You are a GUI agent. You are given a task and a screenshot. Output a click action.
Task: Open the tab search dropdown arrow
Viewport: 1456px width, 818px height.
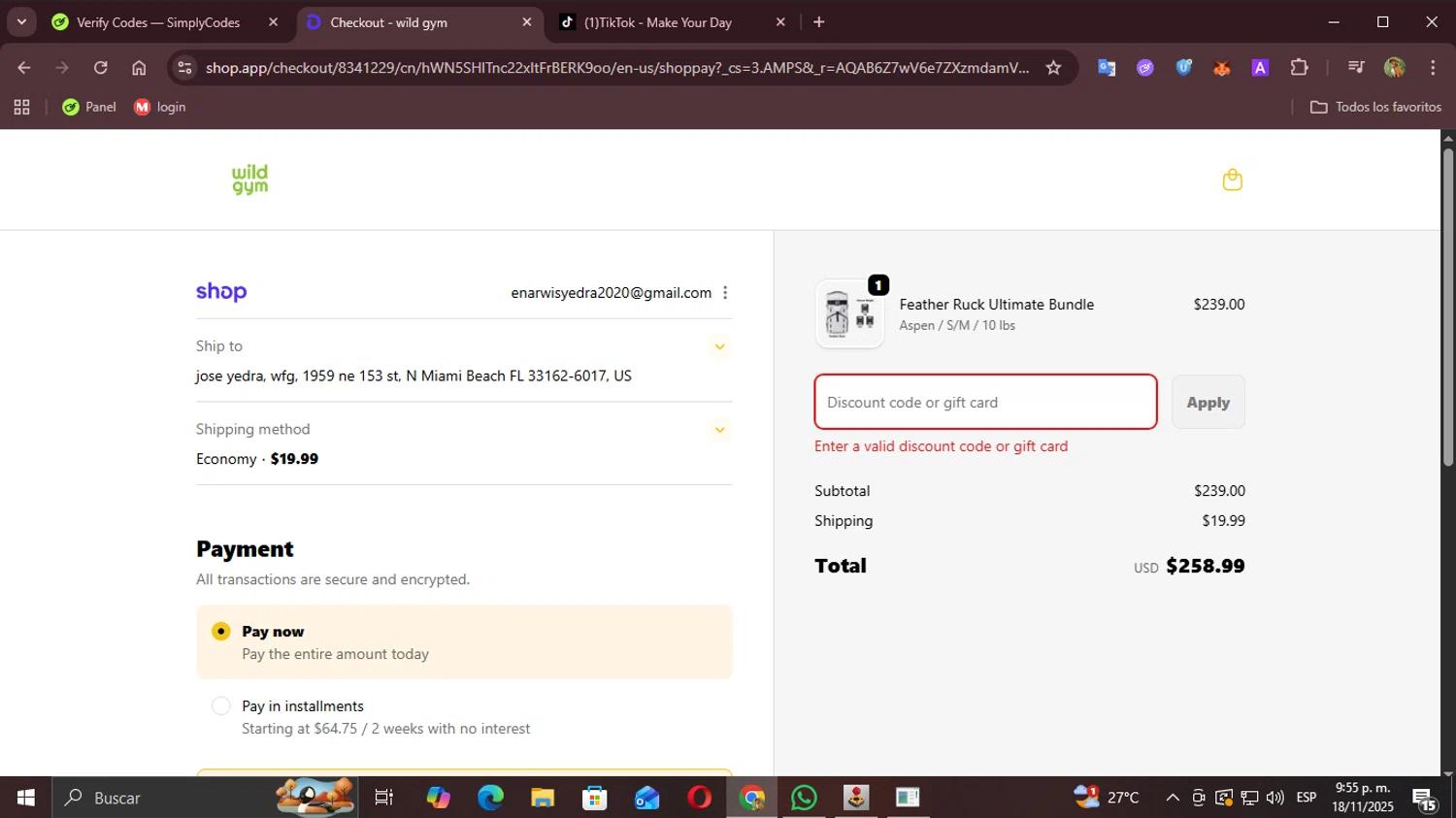tap(21, 21)
